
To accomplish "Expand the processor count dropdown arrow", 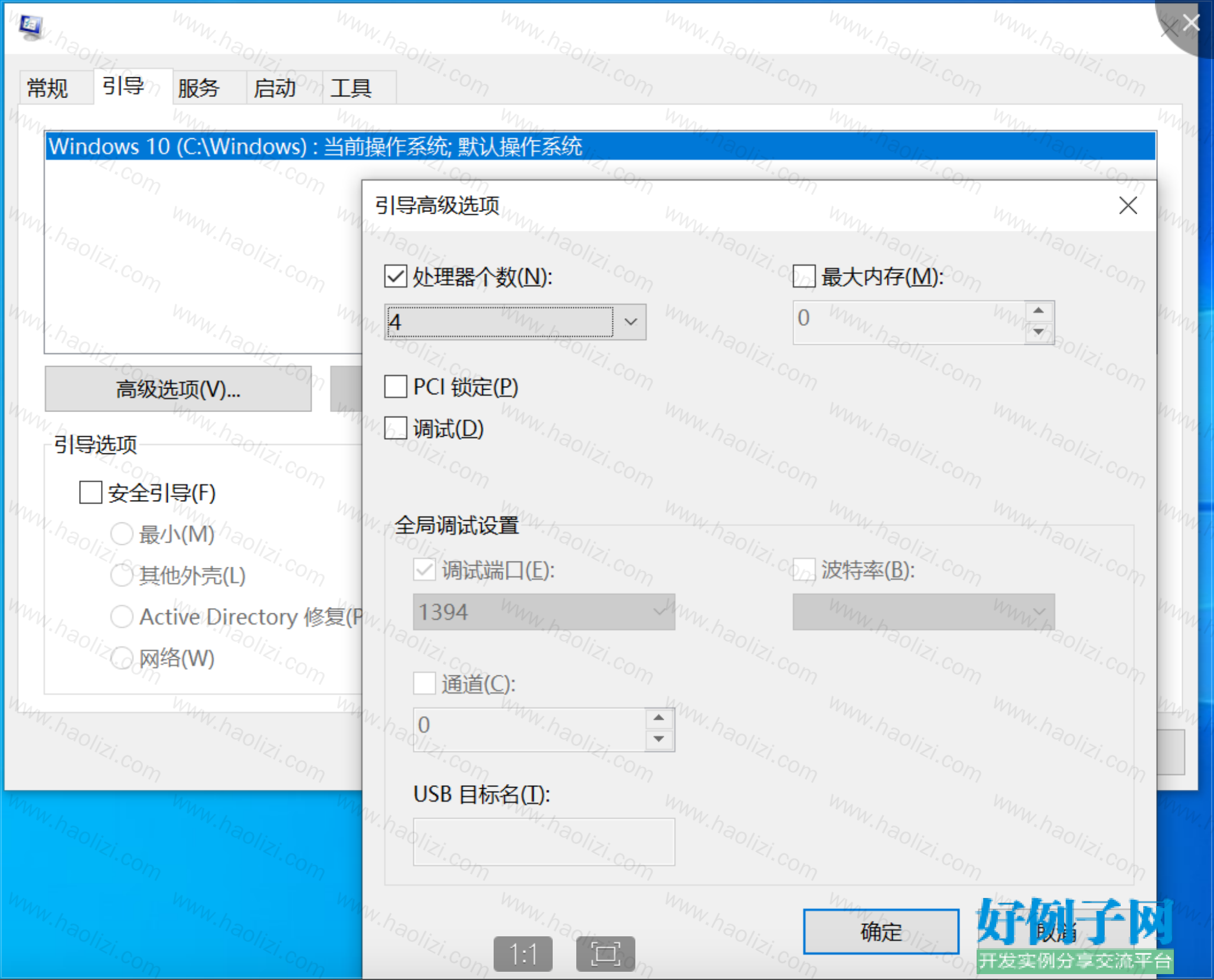I will (631, 322).
